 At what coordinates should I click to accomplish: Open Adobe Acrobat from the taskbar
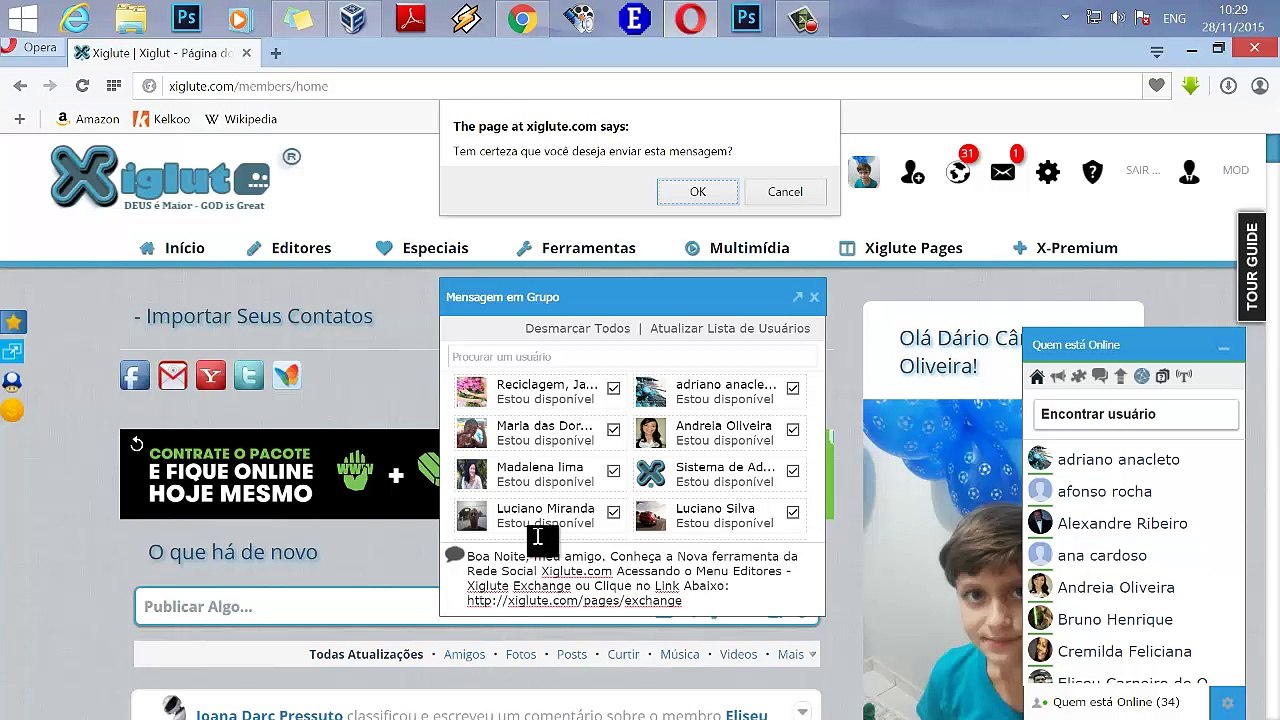[410, 18]
